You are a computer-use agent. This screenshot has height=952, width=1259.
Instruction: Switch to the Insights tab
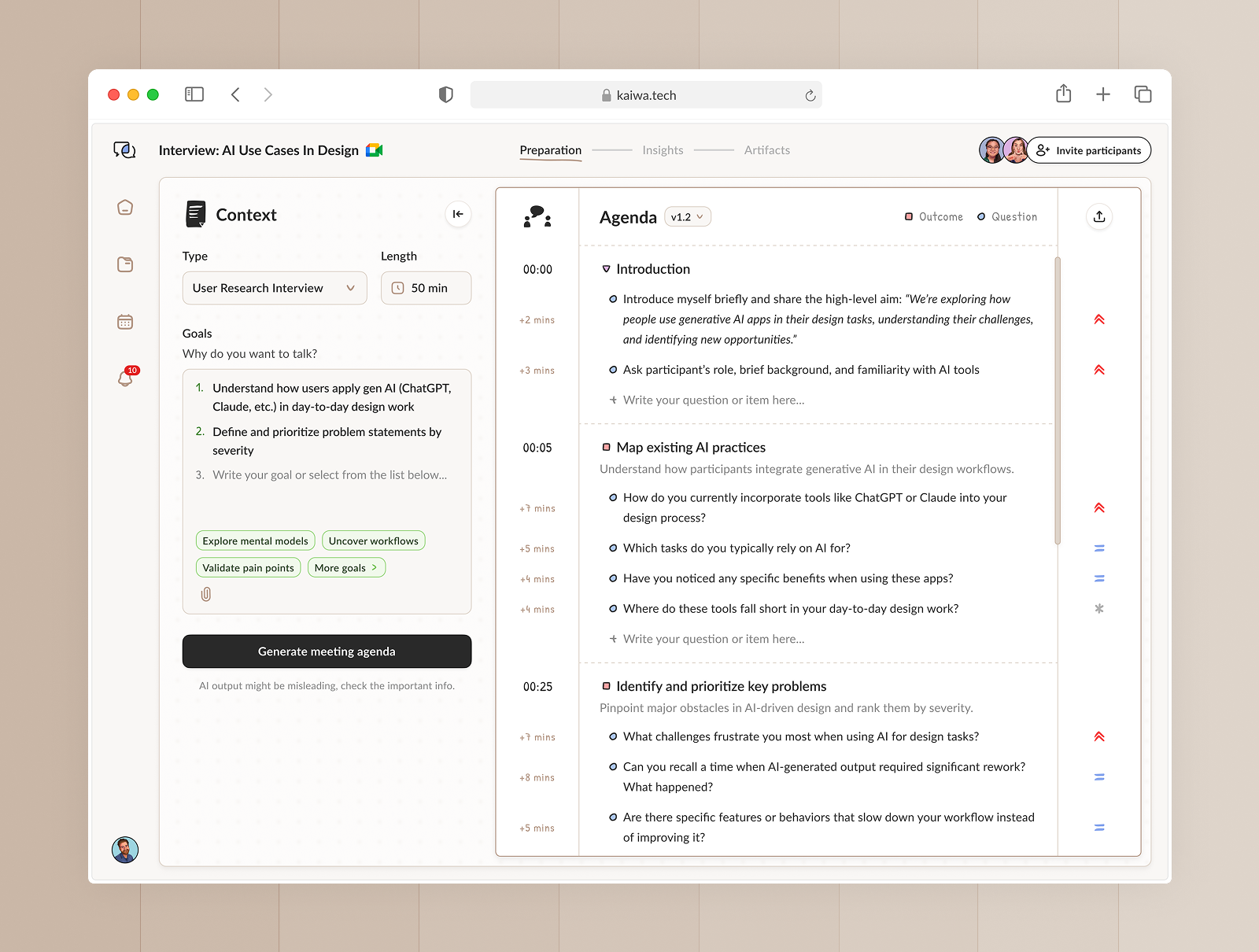tap(663, 149)
